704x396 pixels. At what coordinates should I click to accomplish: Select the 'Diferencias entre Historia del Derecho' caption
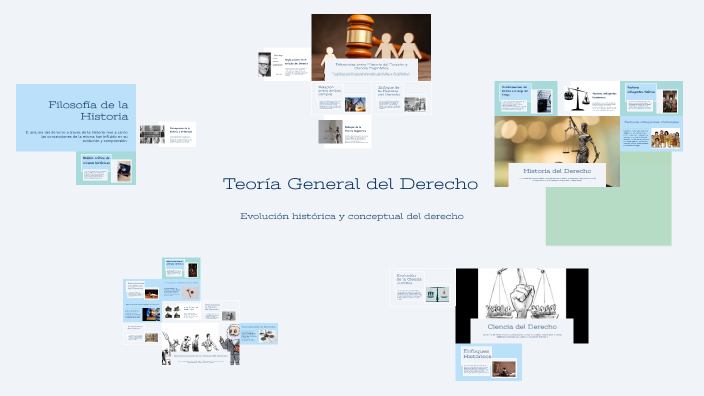pyautogui.click(x=371, y=66)
